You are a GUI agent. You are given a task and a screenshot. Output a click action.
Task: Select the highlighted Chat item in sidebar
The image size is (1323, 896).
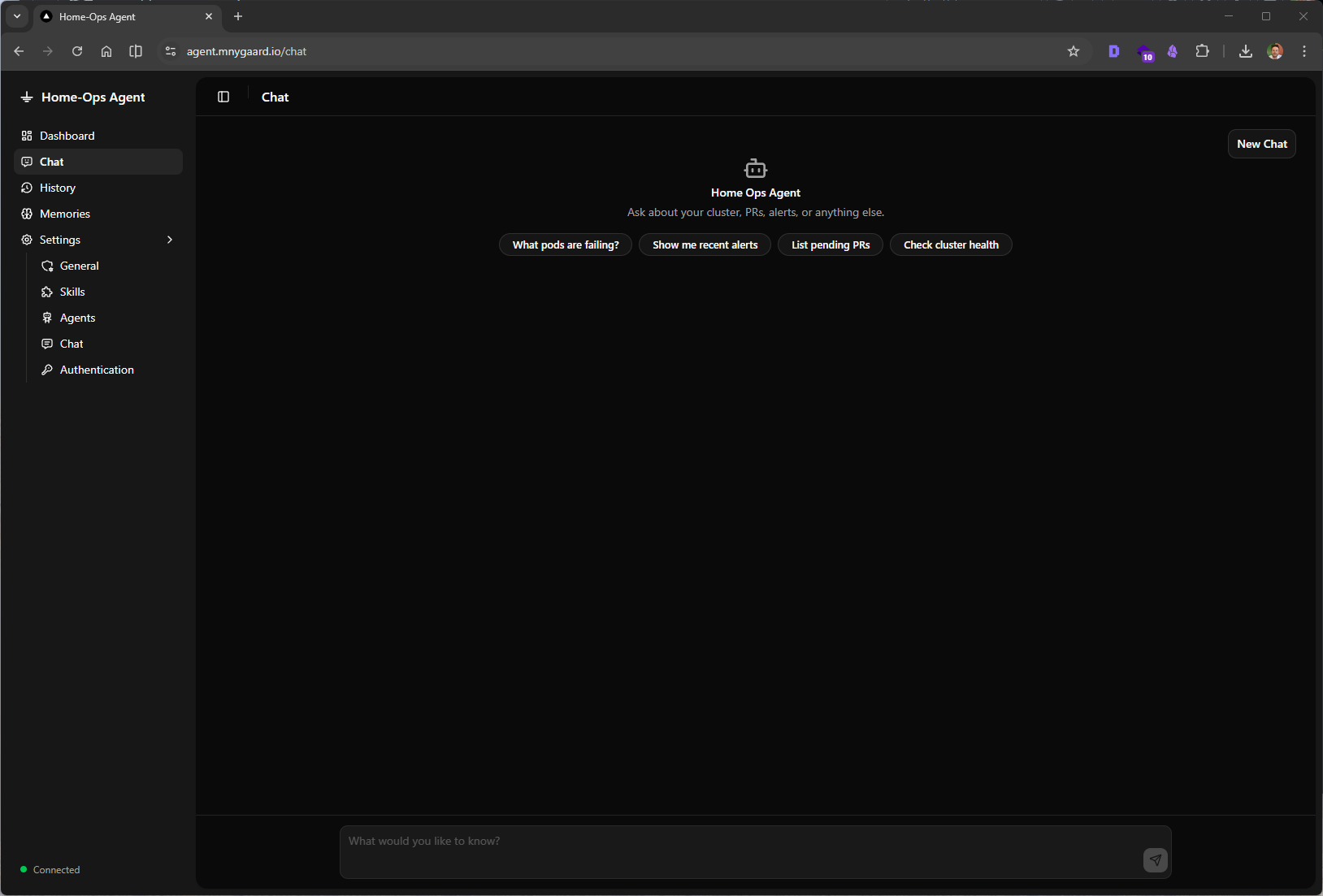98,162
